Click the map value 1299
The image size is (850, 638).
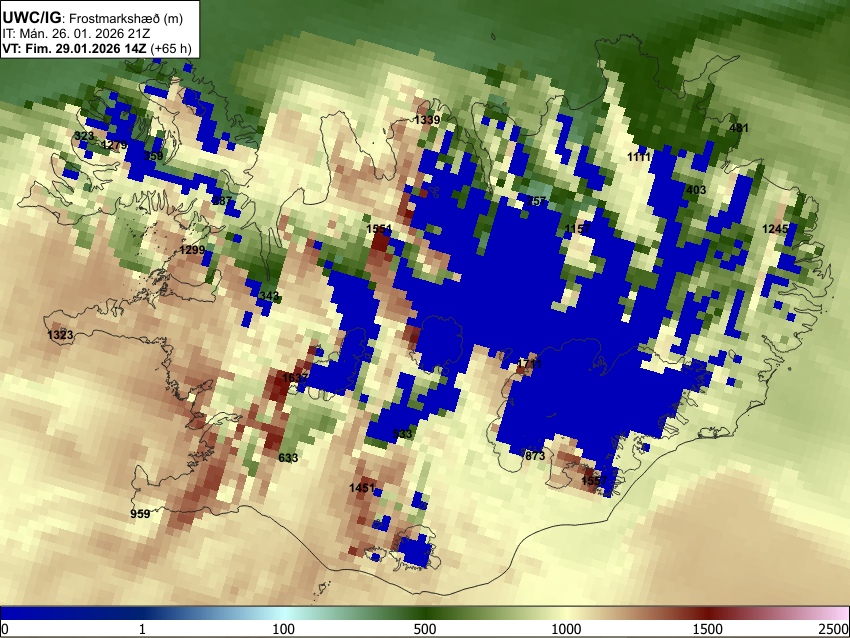192,250
